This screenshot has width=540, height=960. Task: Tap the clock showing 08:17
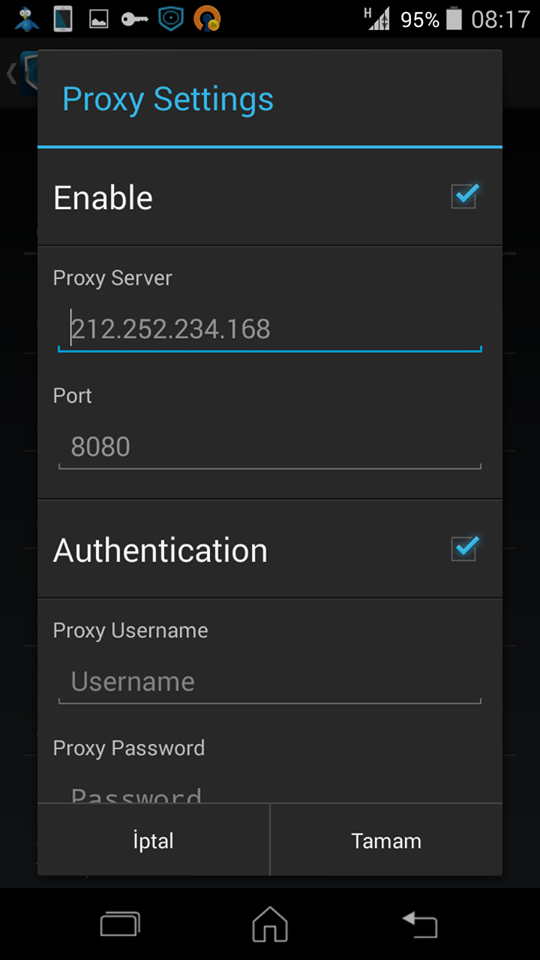(x=500, y=20)
